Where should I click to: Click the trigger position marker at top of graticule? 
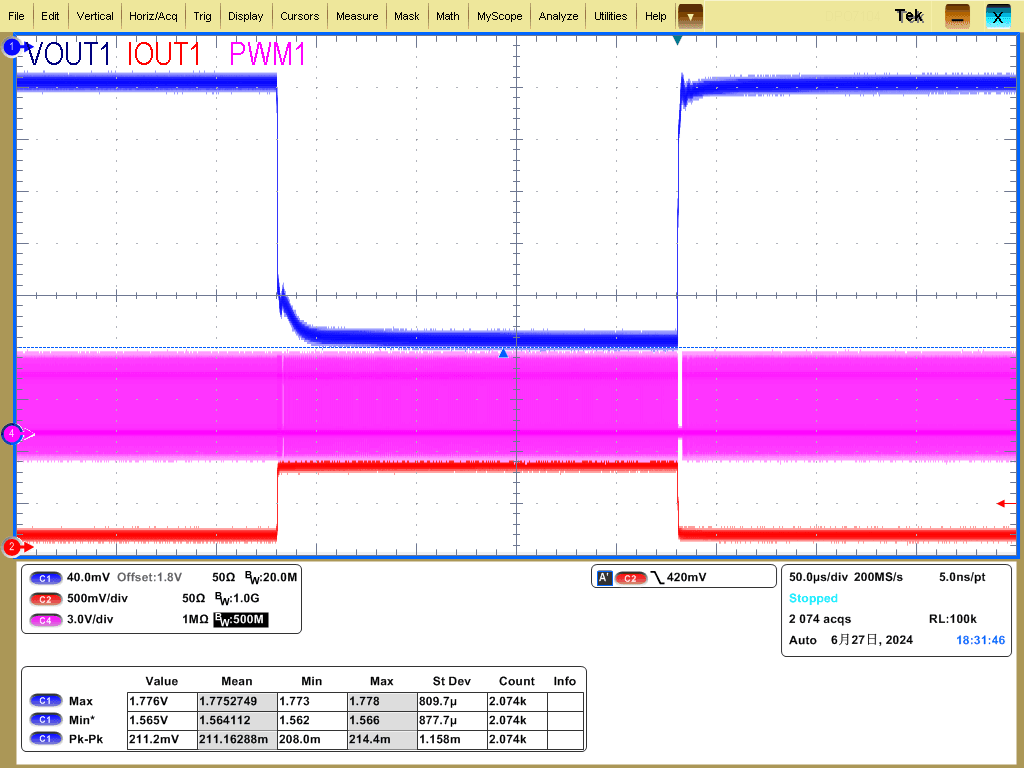(x=677, y=40)
